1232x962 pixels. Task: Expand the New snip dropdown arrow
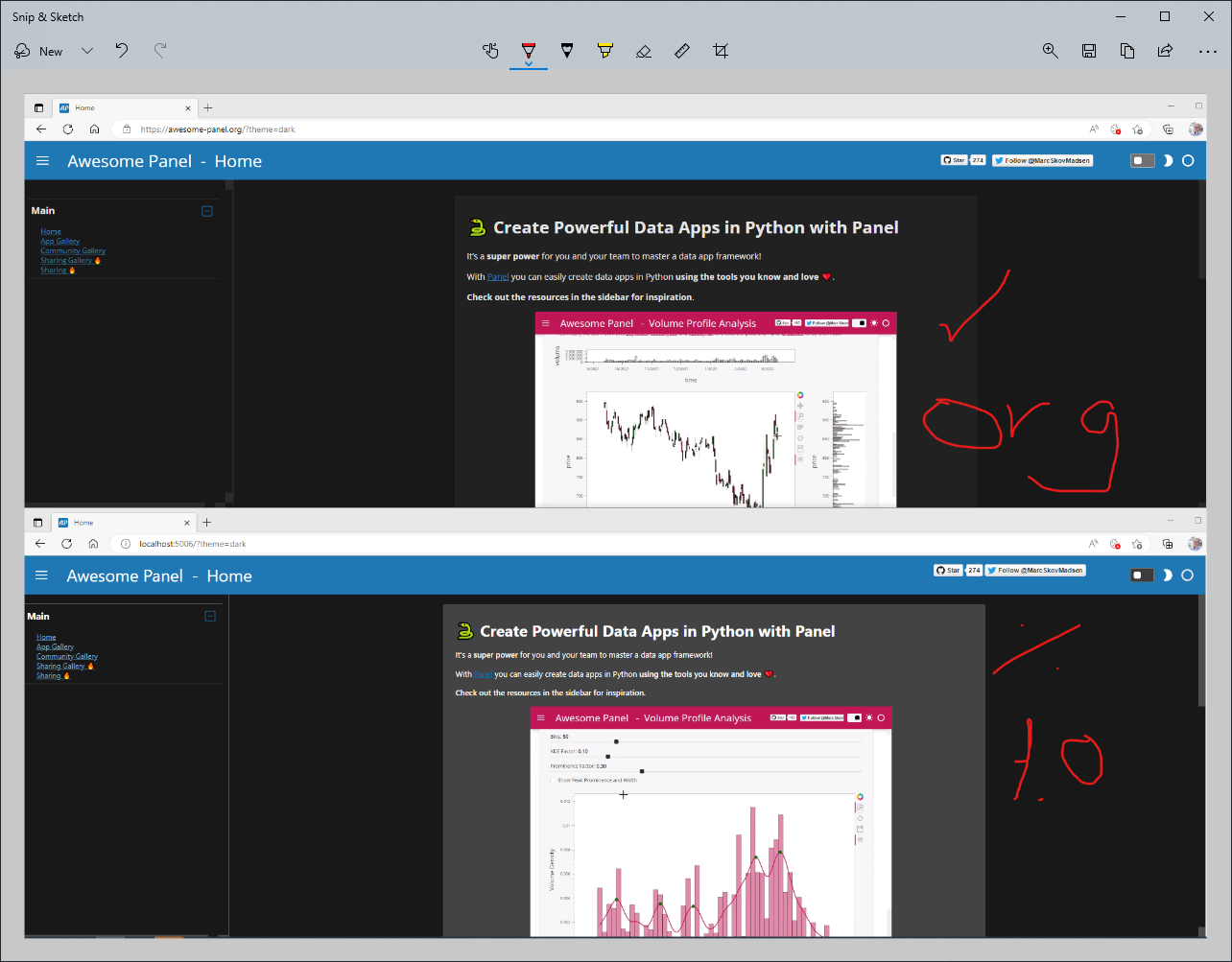[x=86, y=50]
